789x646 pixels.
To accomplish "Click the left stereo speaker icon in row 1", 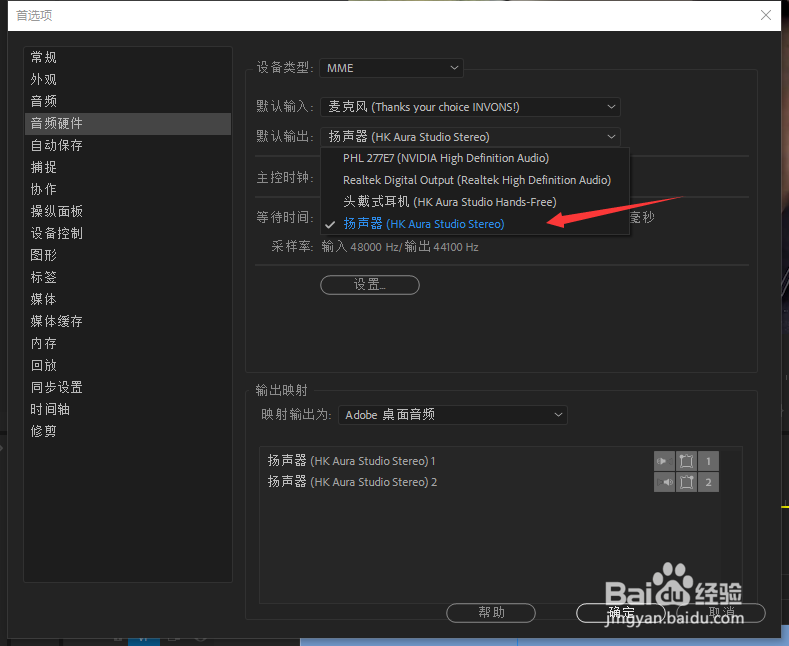I will pos(664,461).
